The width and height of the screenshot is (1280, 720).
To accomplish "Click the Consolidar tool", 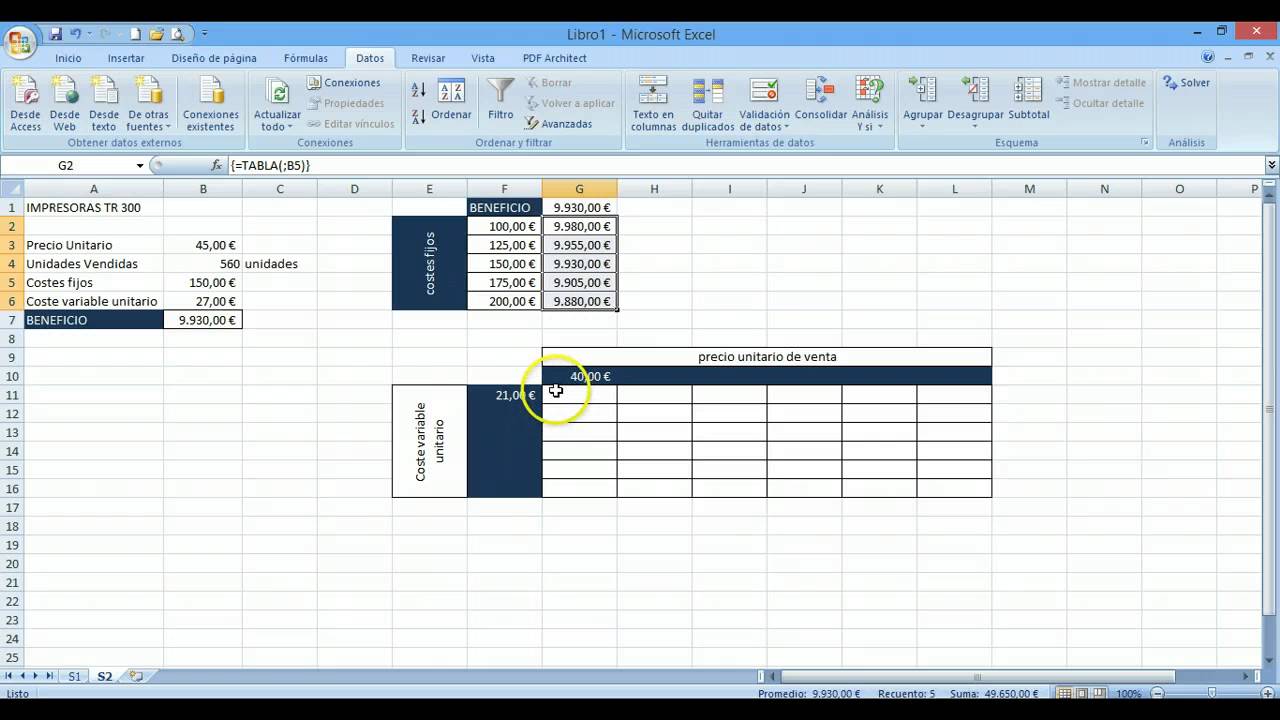I will coord(820,104).
